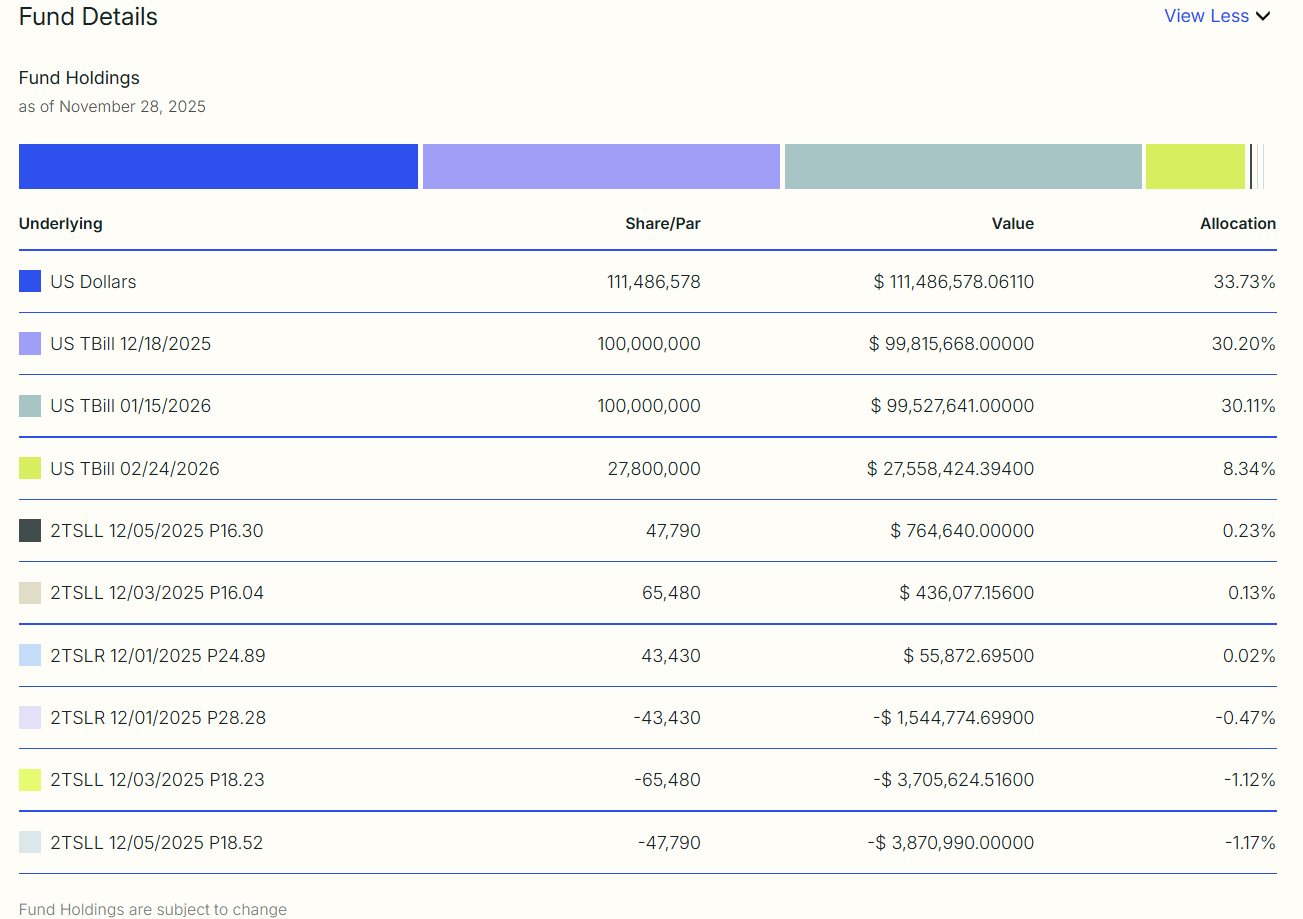This screenshot has height=919, width=1303.
Task: Click the -1.12% allocation cell
Action: pyautogui.click(x=1250, y=780)
